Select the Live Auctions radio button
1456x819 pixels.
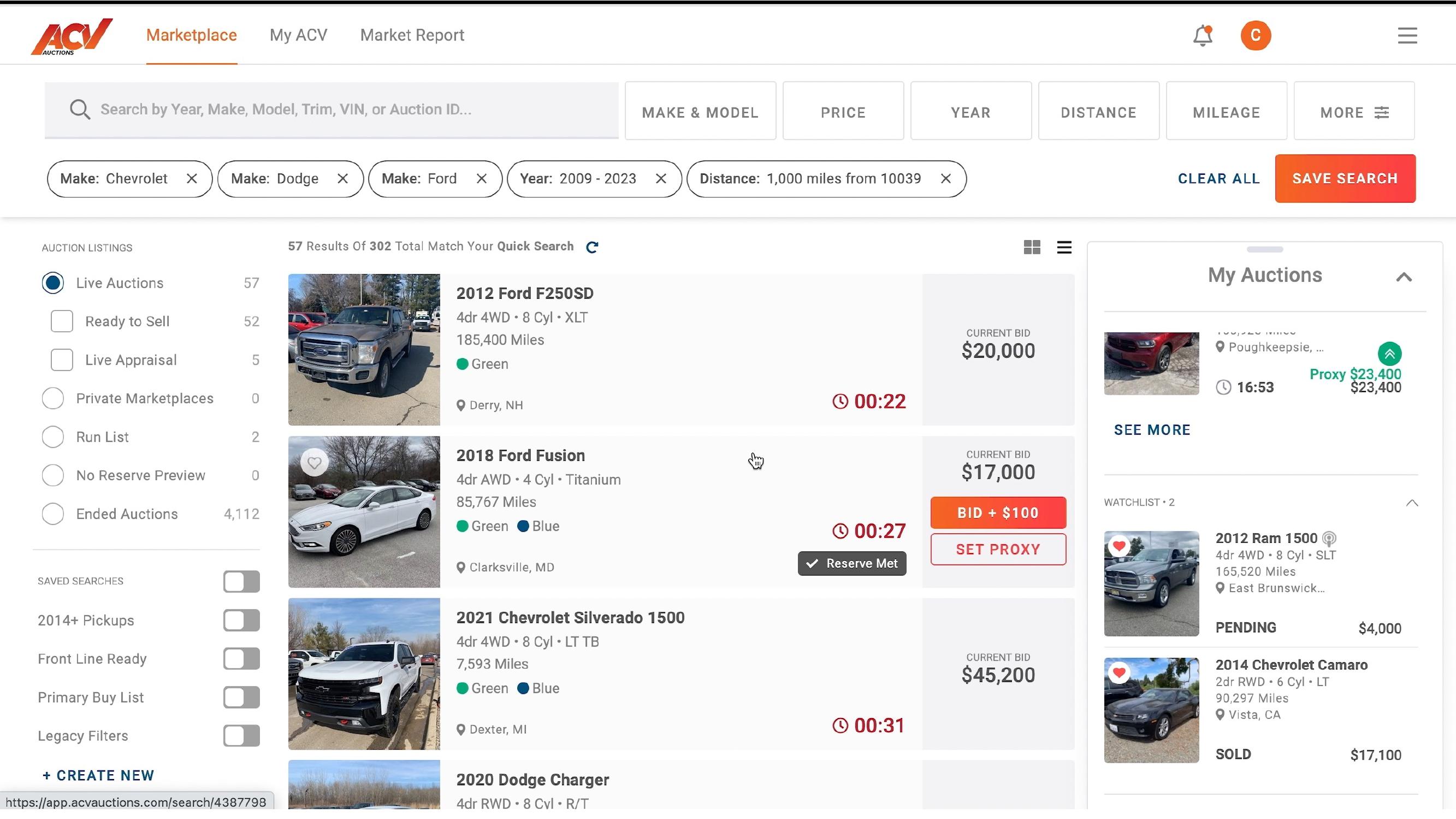point(52,283)
